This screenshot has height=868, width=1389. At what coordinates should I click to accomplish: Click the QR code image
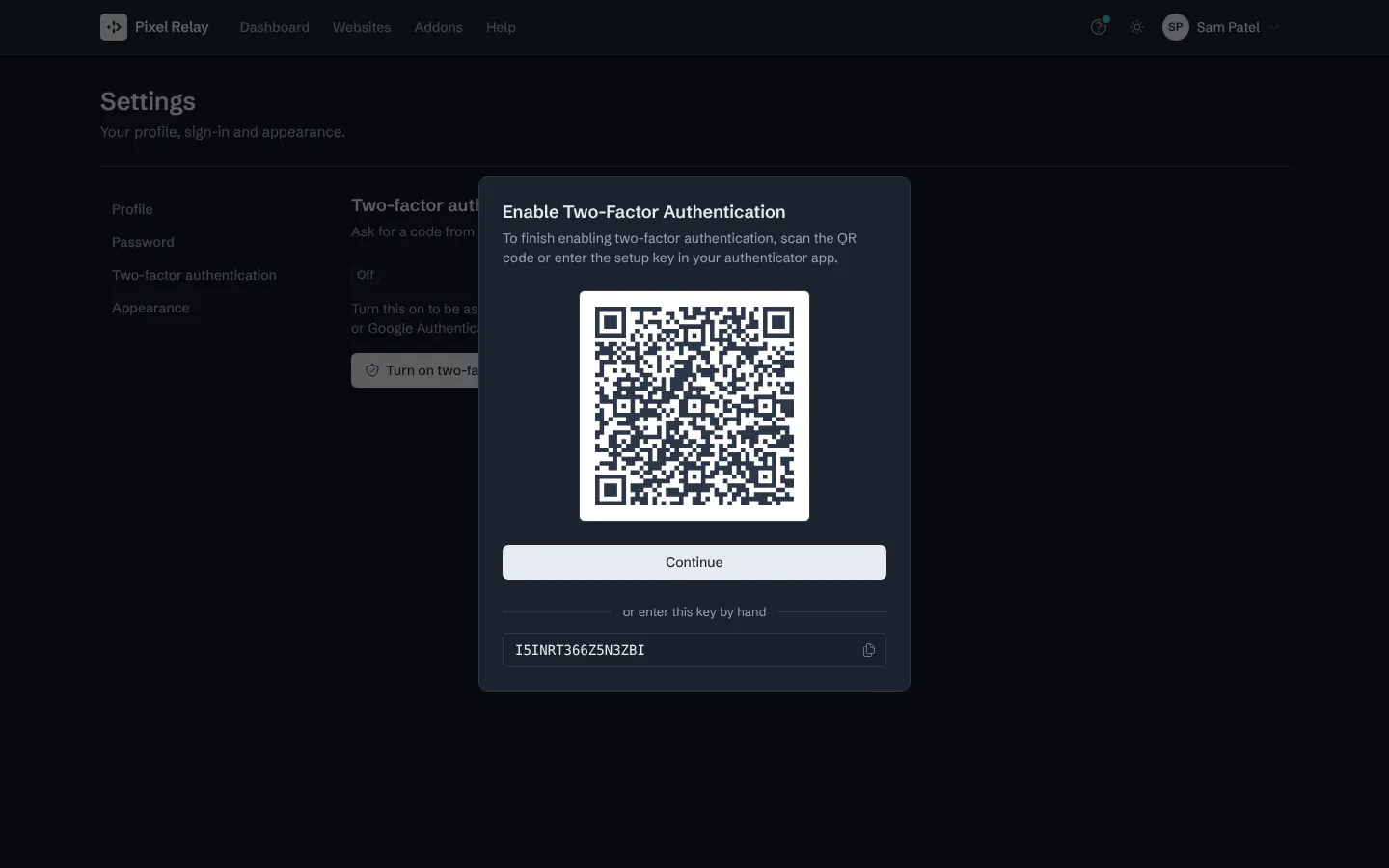coord(694,406)
